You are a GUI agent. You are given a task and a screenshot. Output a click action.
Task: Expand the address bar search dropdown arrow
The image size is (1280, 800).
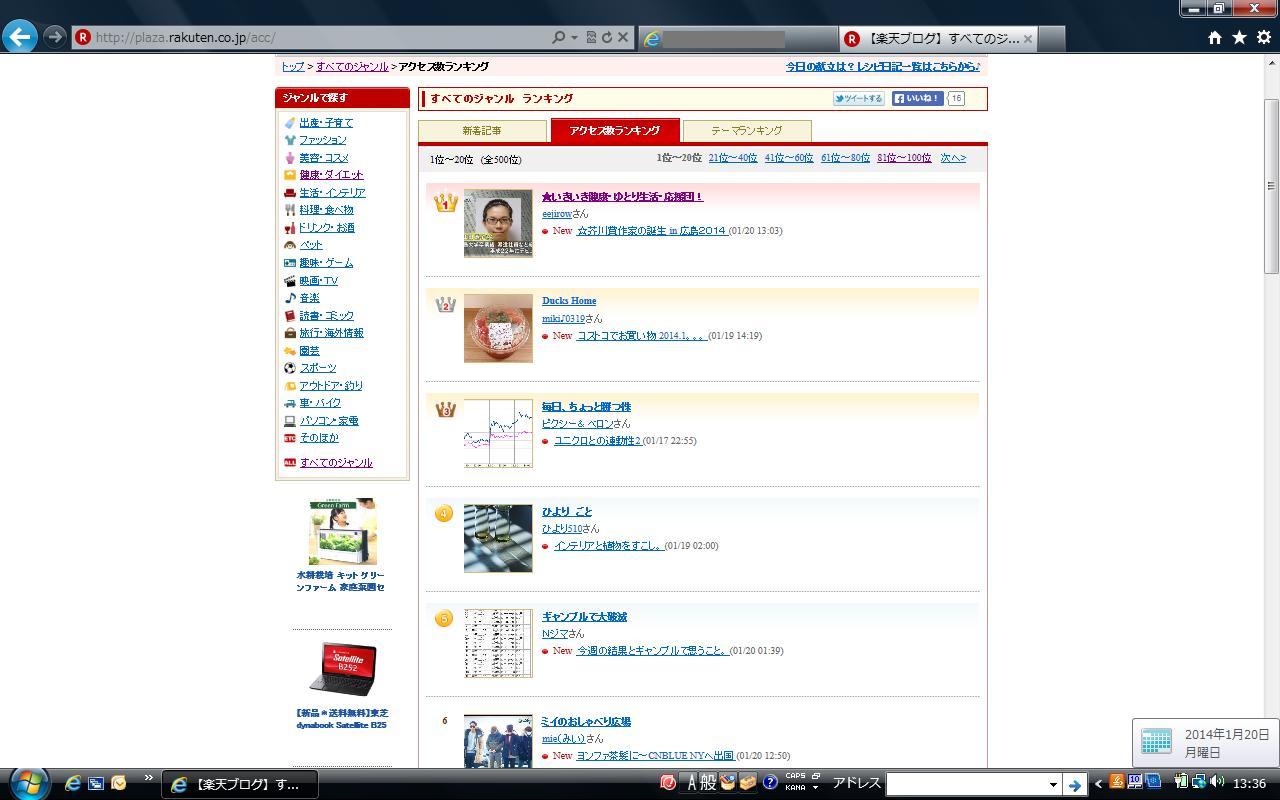coord(574,38)
